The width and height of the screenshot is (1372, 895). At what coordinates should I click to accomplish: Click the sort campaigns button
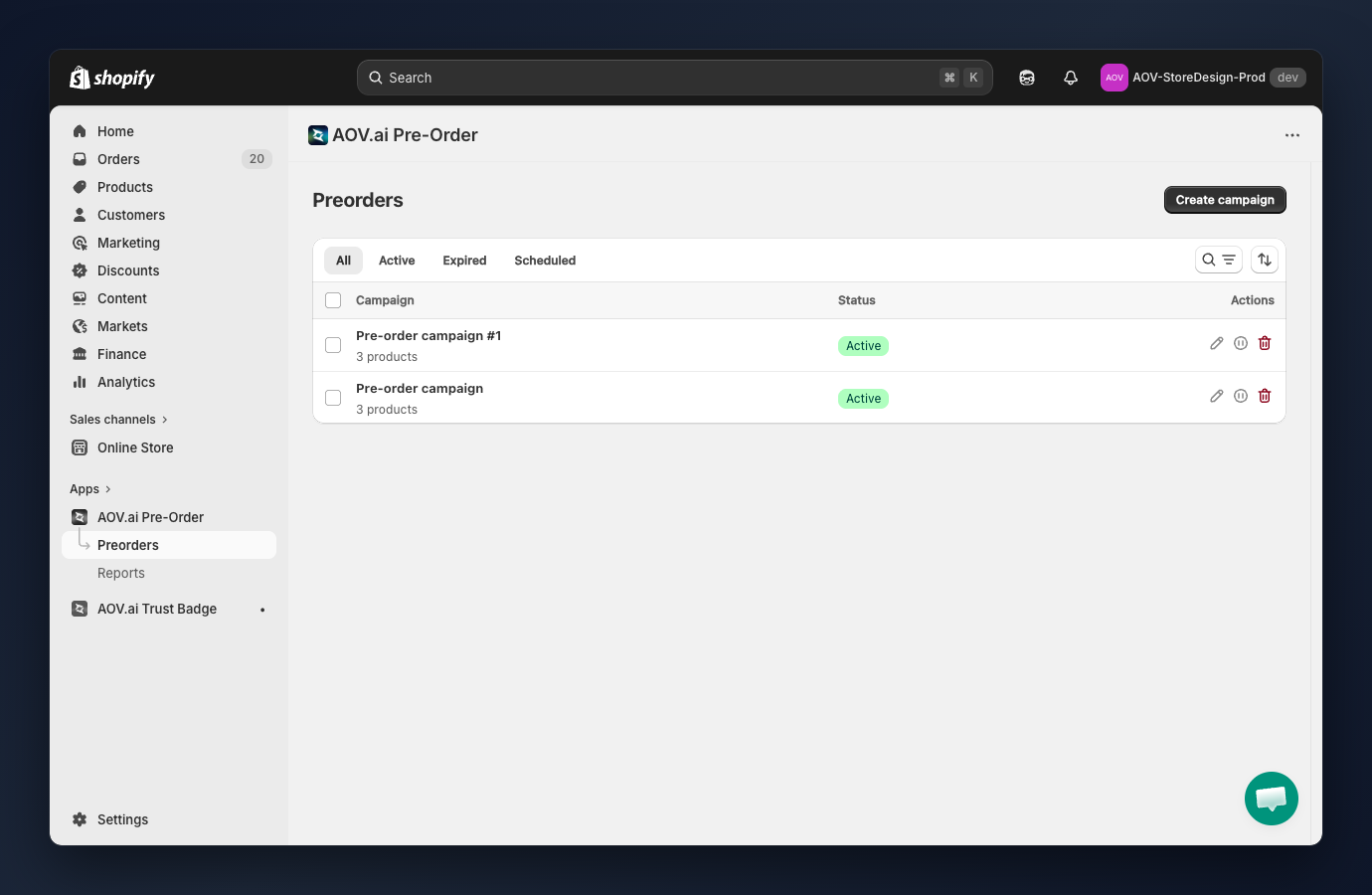coord(1265,260)
